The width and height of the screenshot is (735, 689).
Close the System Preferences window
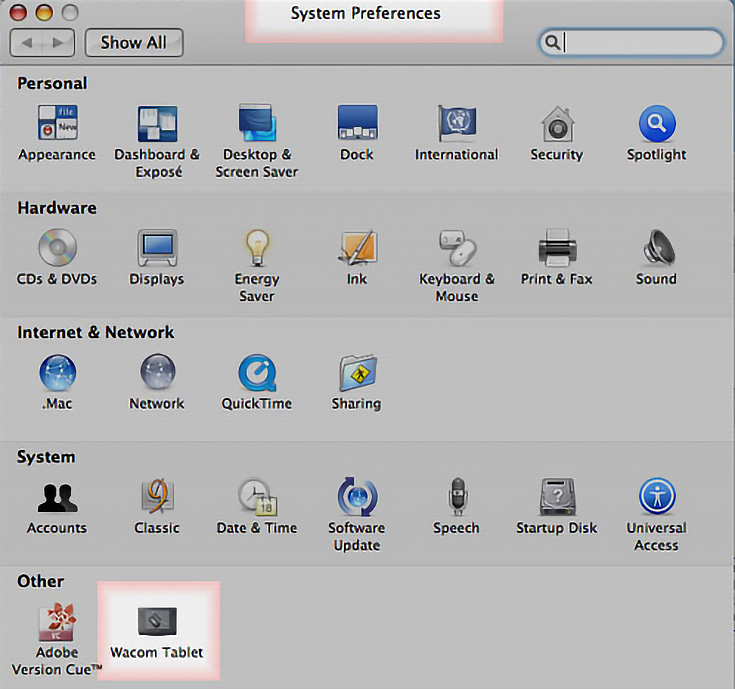pos(18,12)
